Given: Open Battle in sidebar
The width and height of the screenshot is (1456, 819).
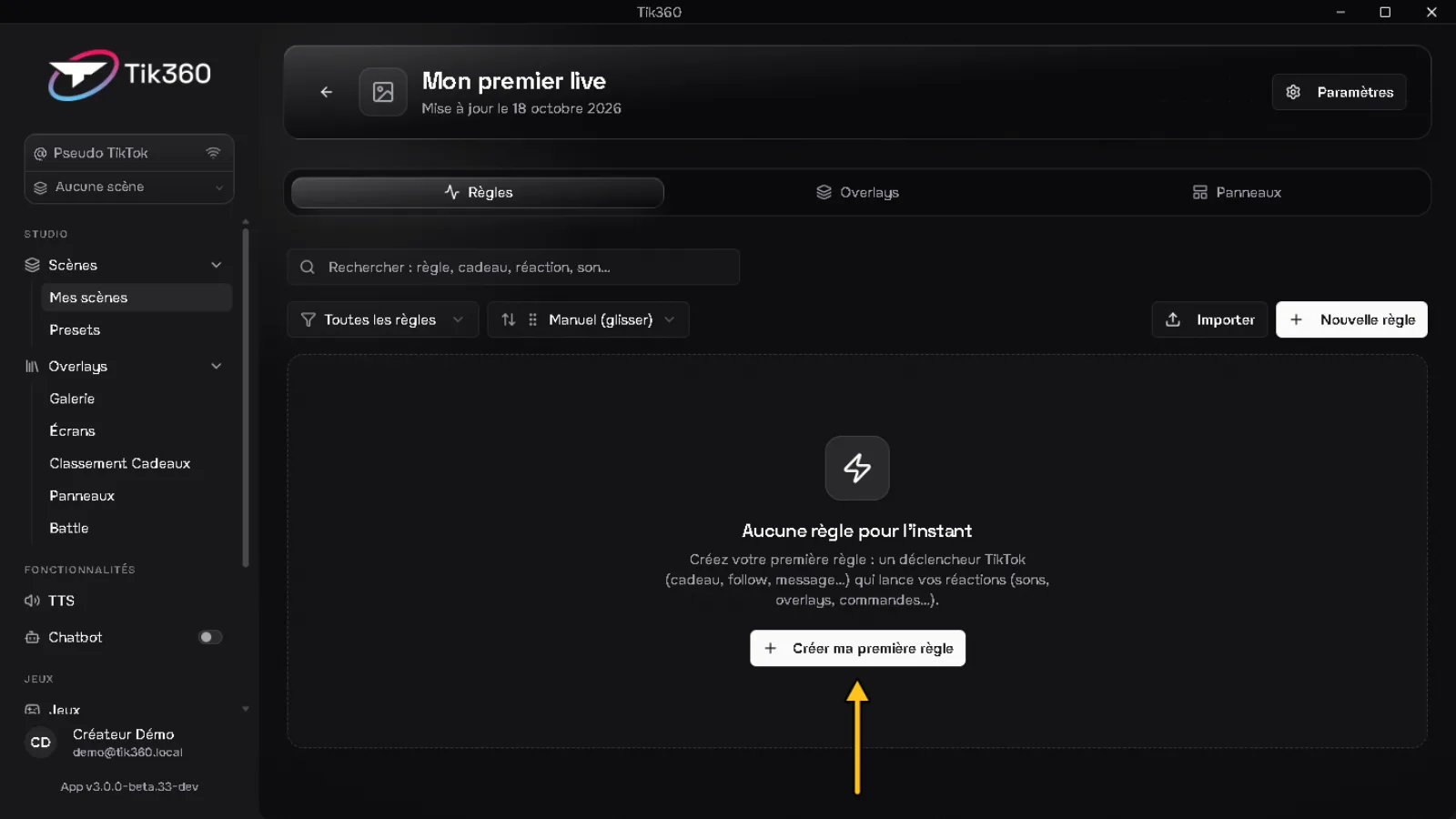Looking at the screenshot, I should (69, 528).
